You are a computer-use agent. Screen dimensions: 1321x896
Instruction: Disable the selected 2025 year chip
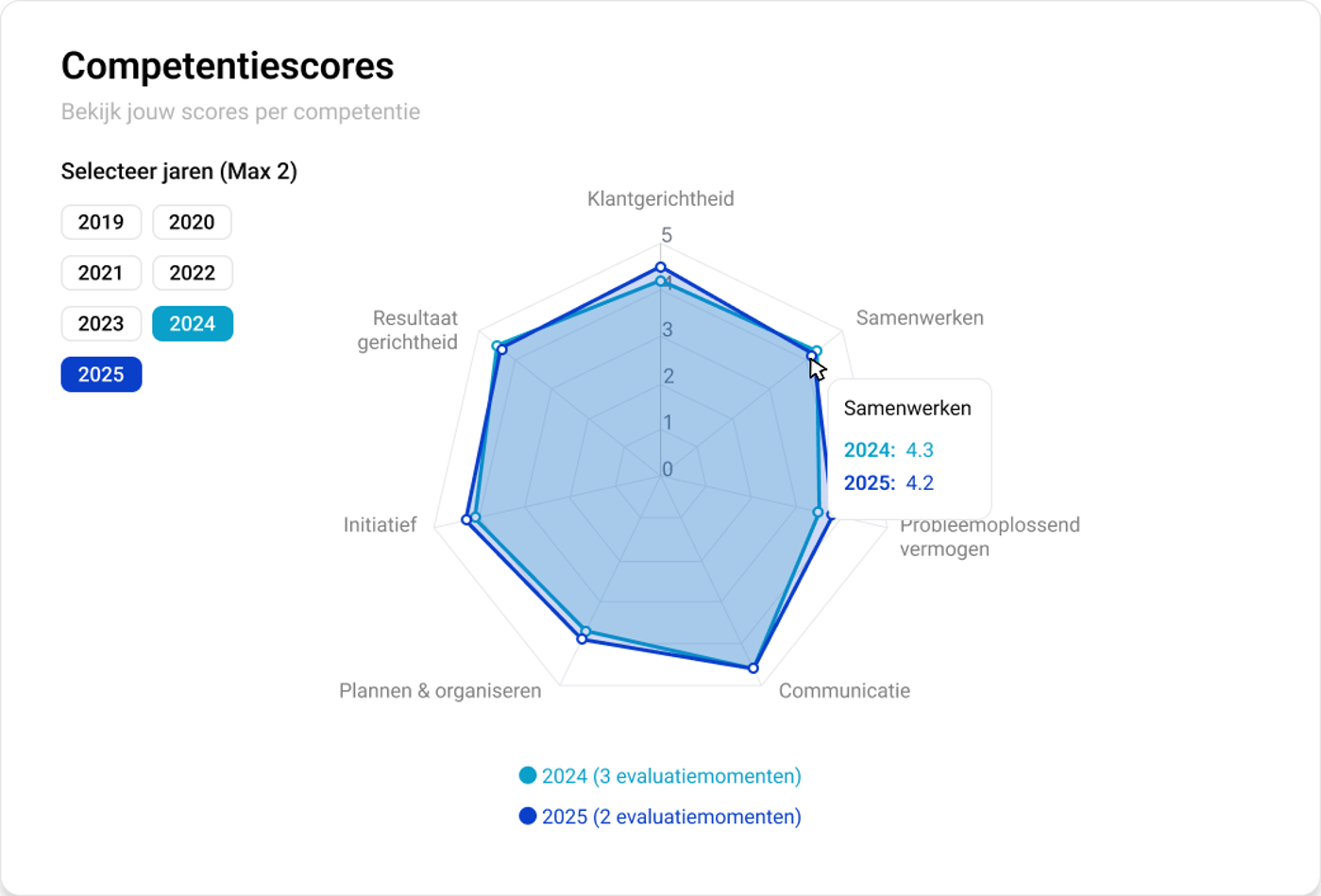[101, 375]
